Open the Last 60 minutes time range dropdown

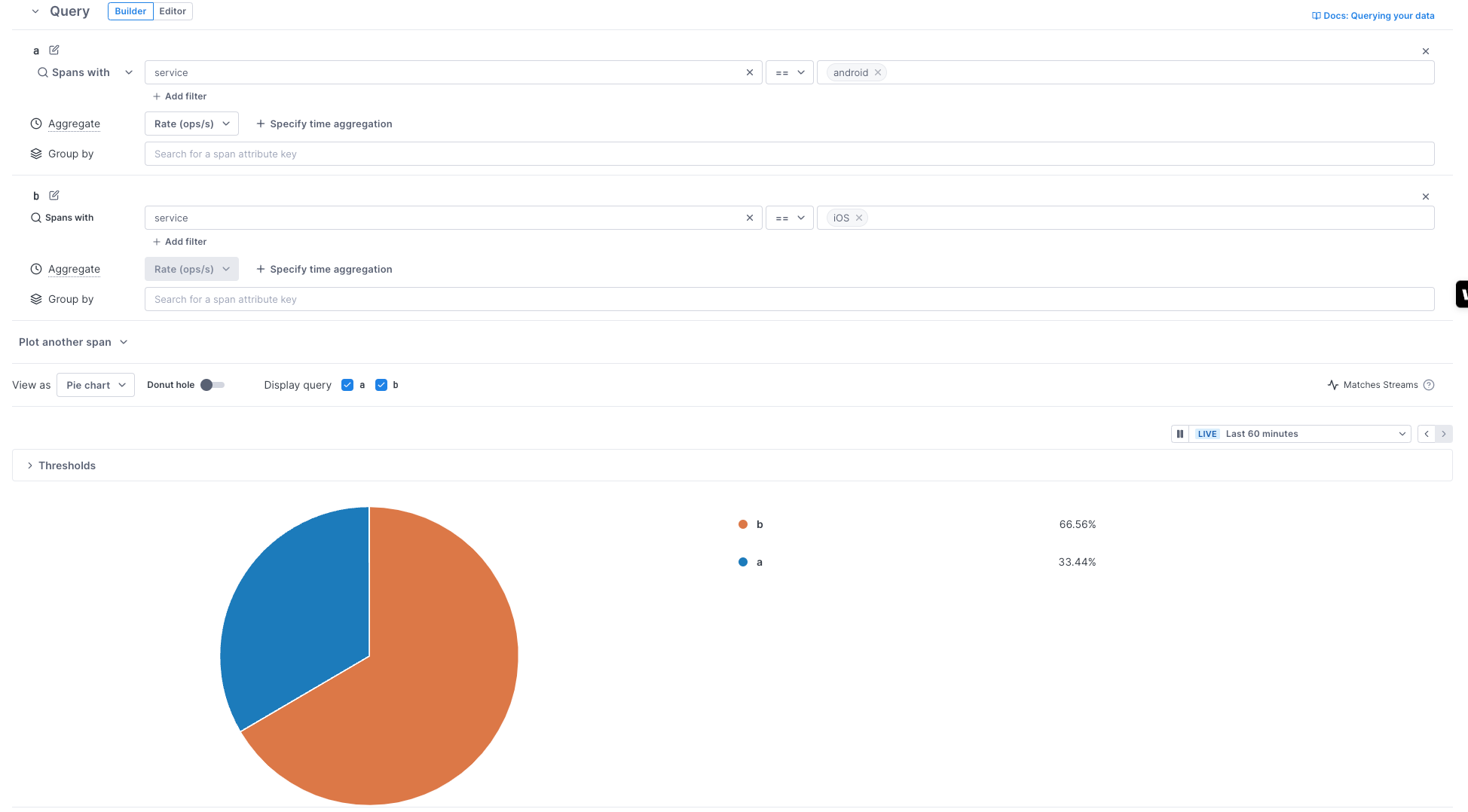click(x=1299, y=434)
